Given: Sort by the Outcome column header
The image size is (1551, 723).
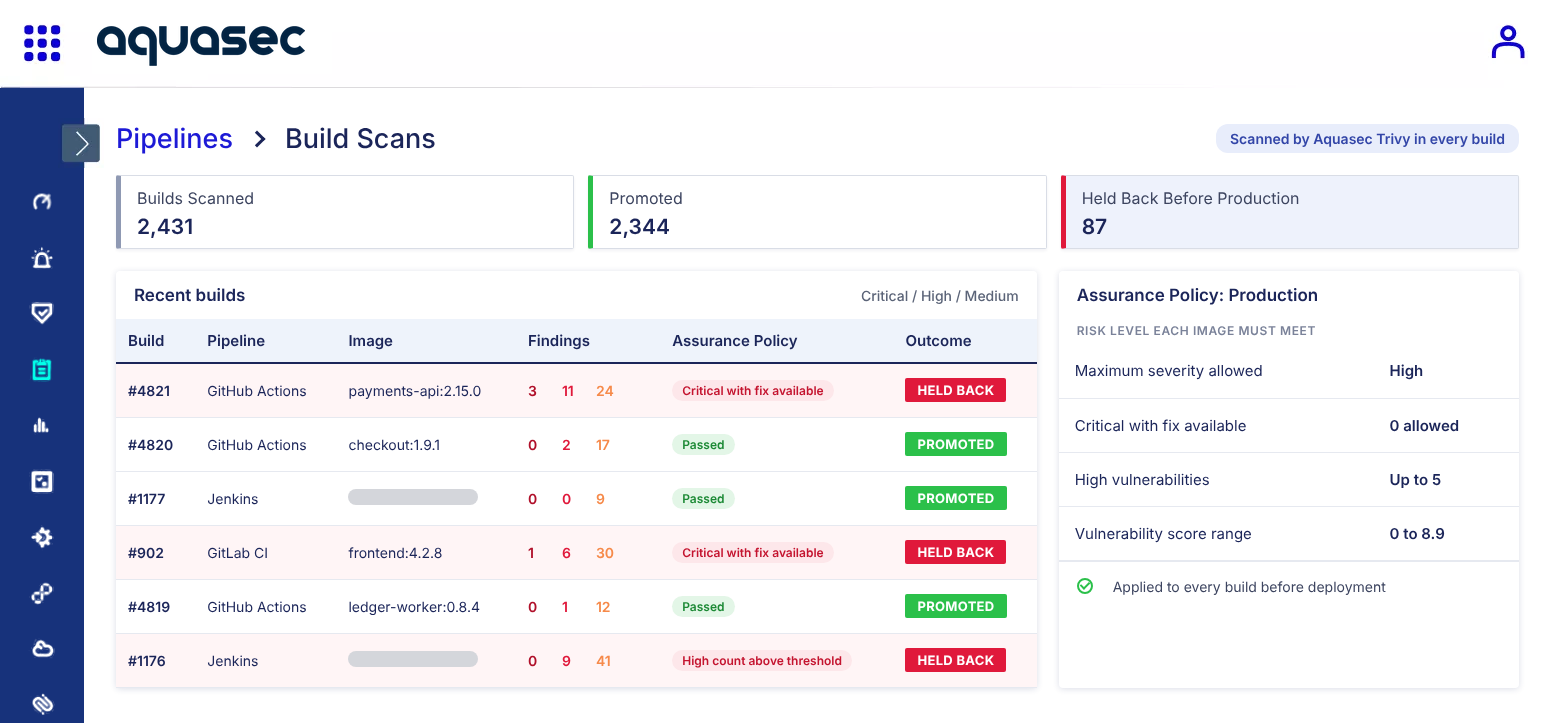Looking at the screenshot, I should click(938, 341).
